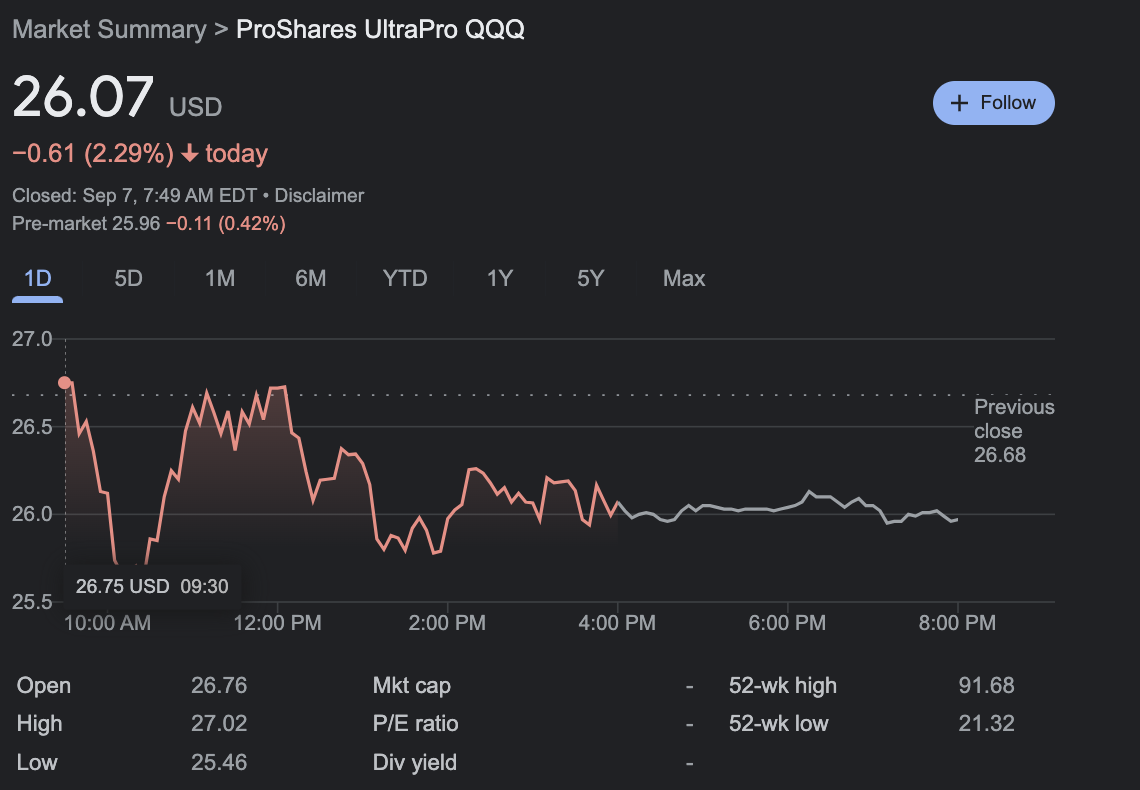Click the High value 27.02
This screenshot has width=1140, height=790.
pyautogui.click(x=219, y=723)
